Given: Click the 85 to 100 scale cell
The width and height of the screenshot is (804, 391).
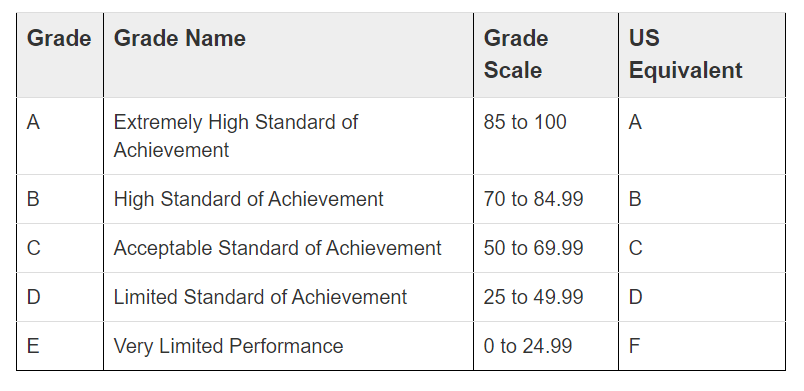Looking at the screenshot, I should pyautogui.click(x=546, y=136).
